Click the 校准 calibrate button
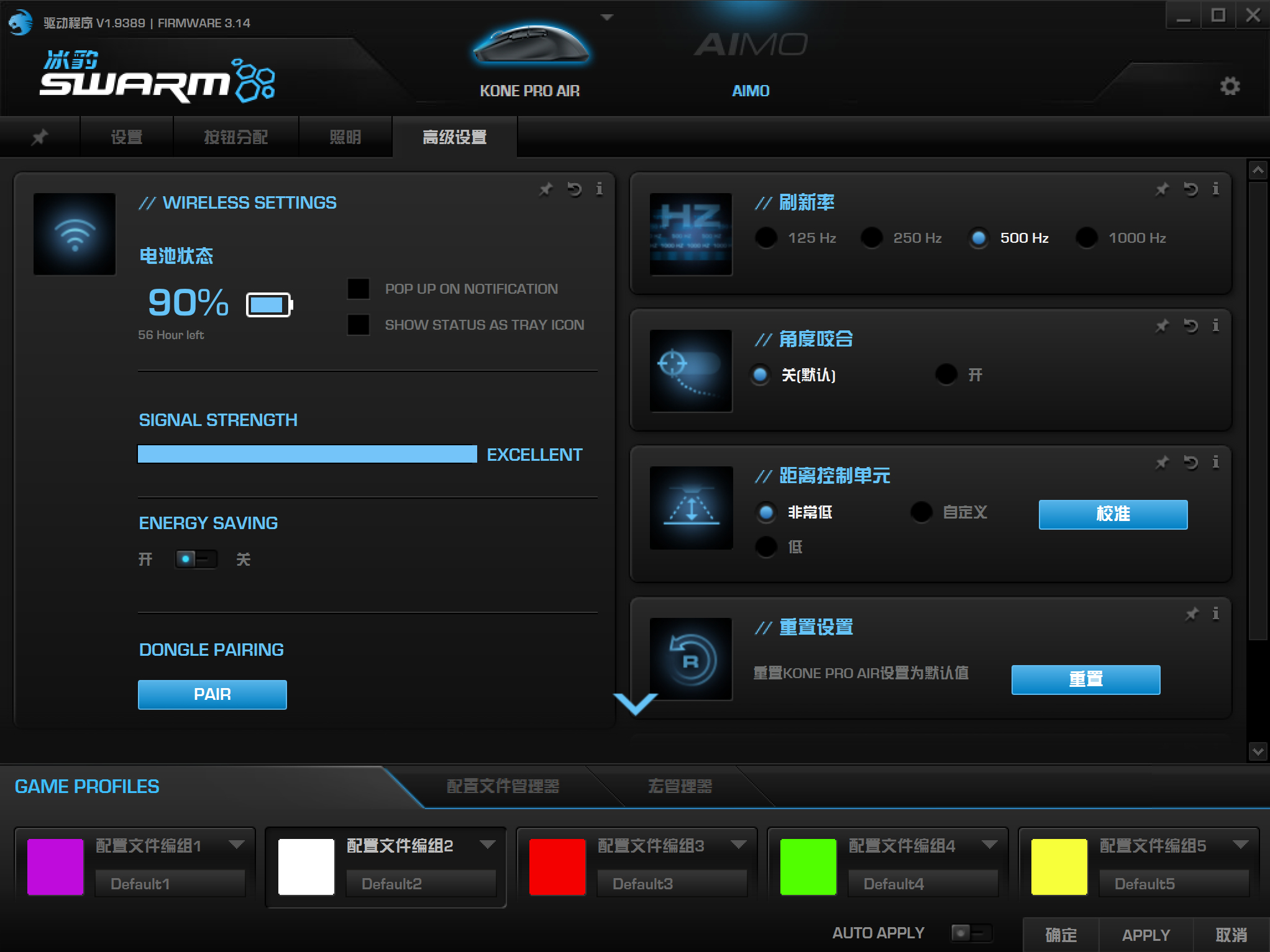The width and height of the screenshot is (1270, 952). coord(1113,514)
